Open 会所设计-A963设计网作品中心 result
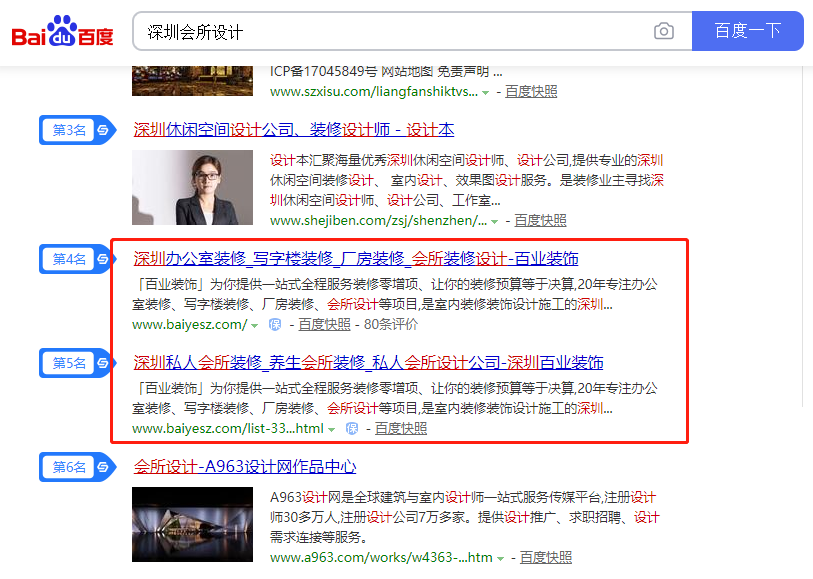This screenshot has height=579, width=813. (x=245, y=467)
